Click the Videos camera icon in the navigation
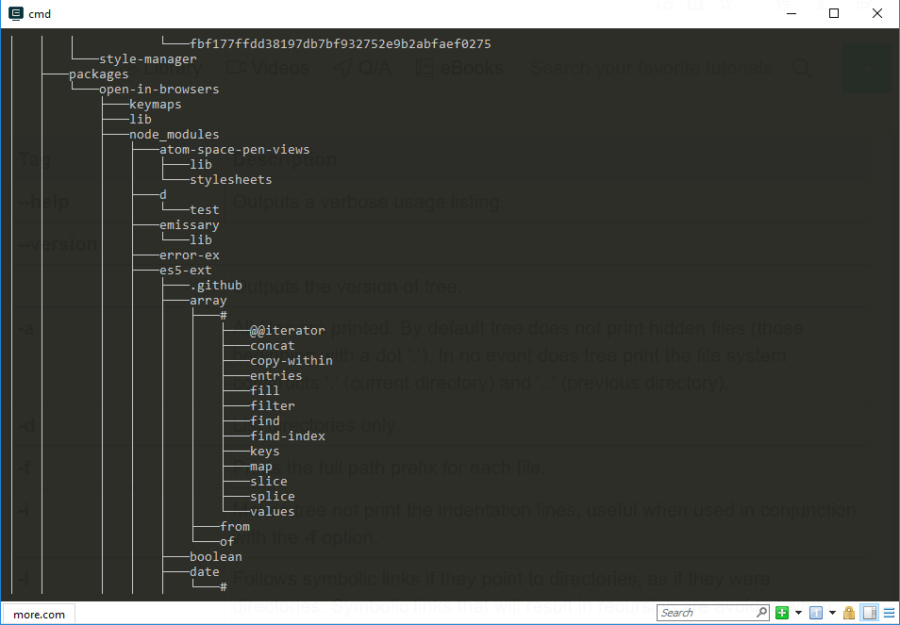This screenshot has height=625, width=900. point(237,67)
